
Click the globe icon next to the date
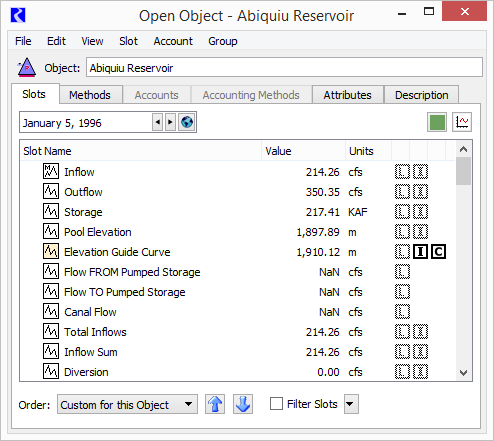tap(187, 122)
